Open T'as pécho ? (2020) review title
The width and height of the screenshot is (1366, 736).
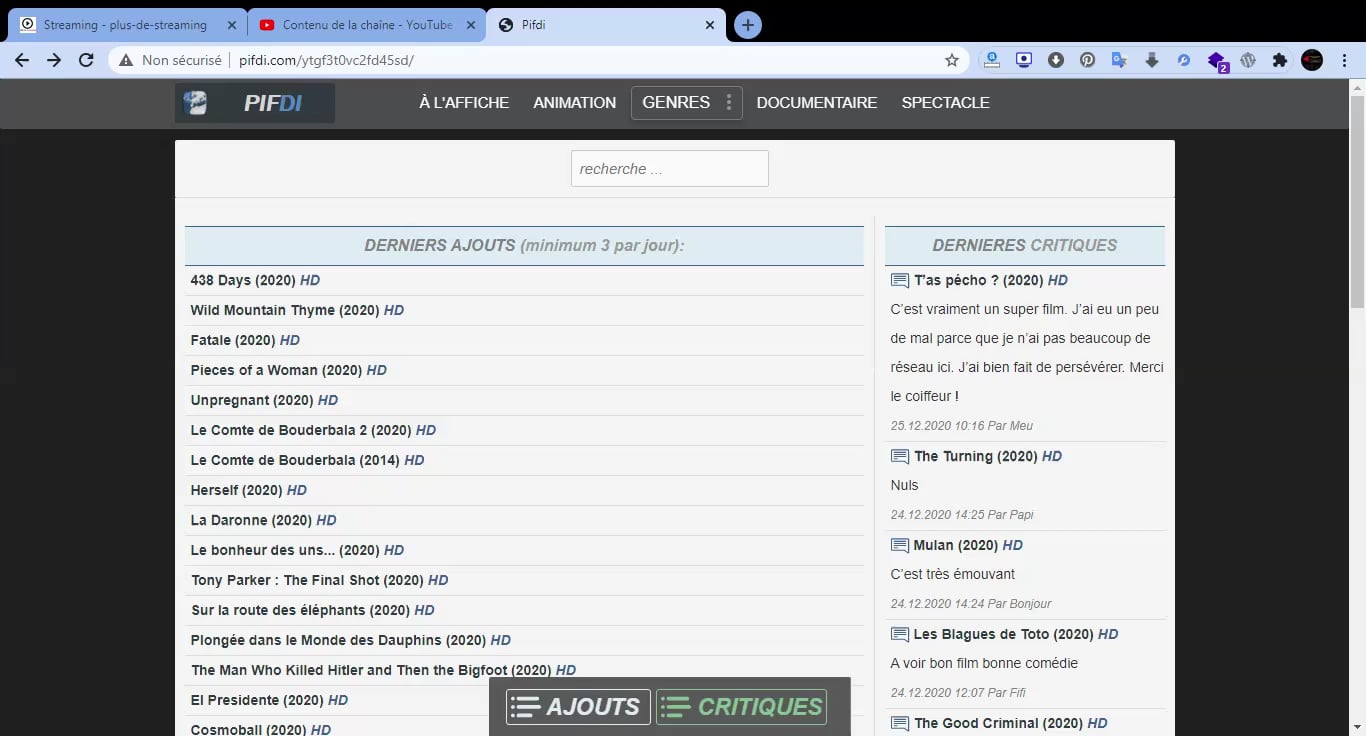991,280
